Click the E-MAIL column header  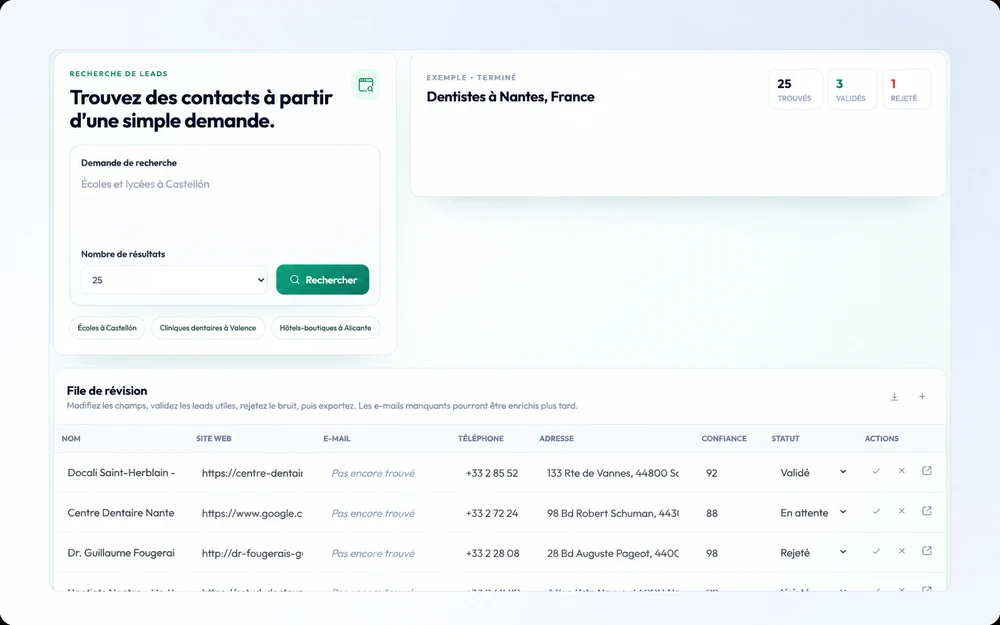click(337, 439)
